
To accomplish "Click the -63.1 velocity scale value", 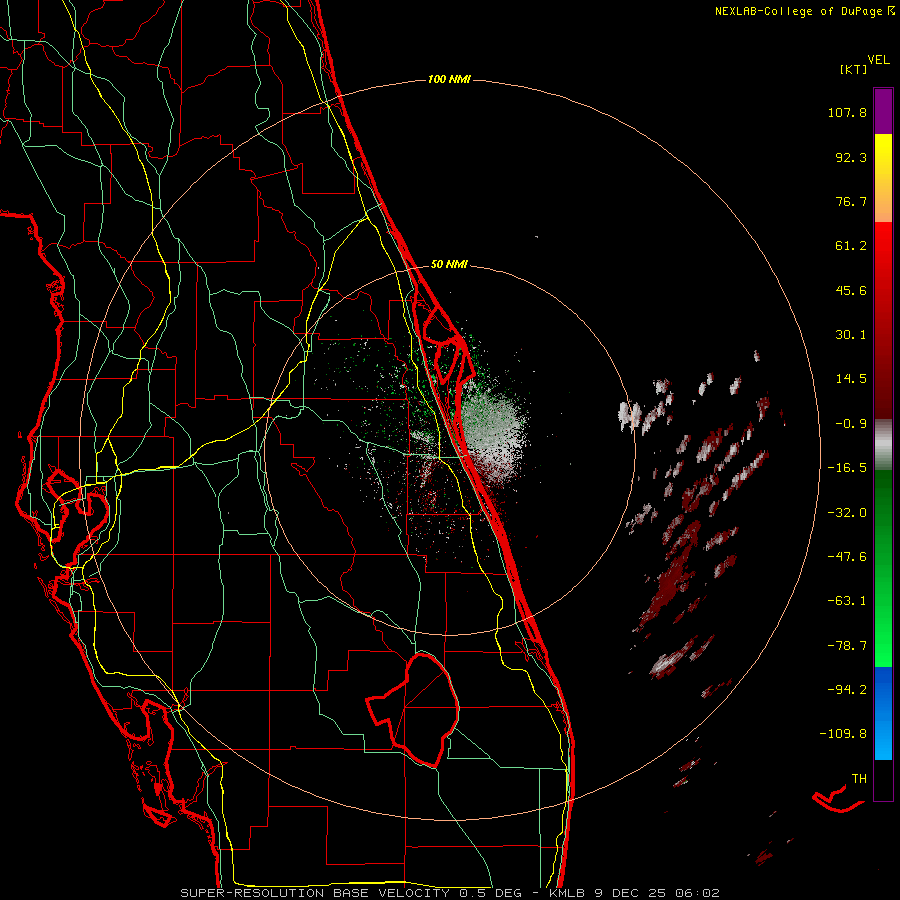I will (847, 601).
